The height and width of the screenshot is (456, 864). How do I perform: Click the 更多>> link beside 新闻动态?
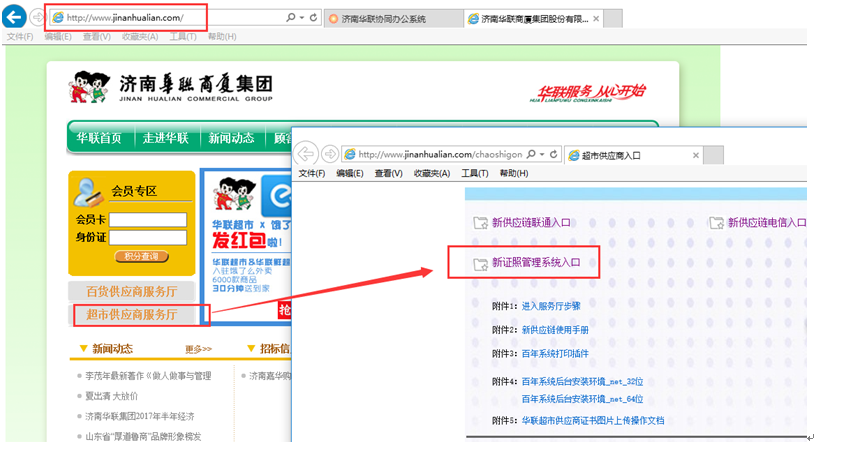pyautogui.click(x=198, y=349)
